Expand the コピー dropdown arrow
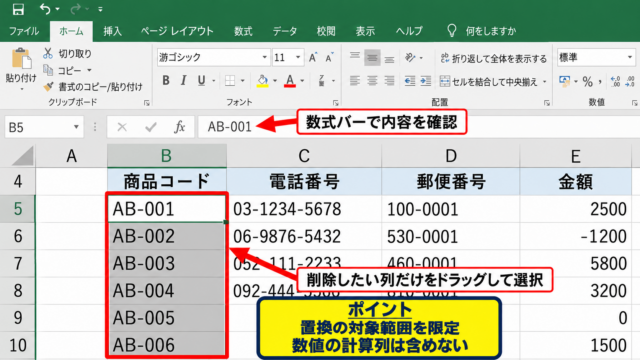This screenshot has height=360, width=640. coord(89,70)
